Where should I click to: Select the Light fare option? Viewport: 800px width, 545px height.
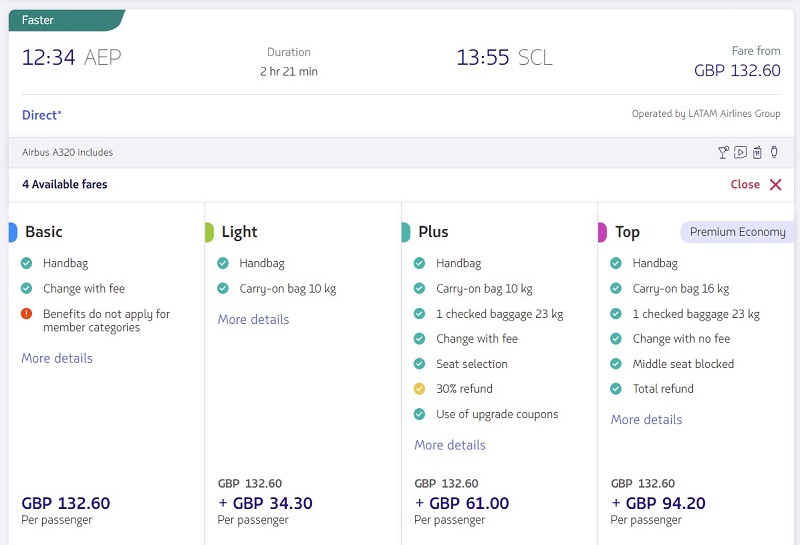point(303,374)
